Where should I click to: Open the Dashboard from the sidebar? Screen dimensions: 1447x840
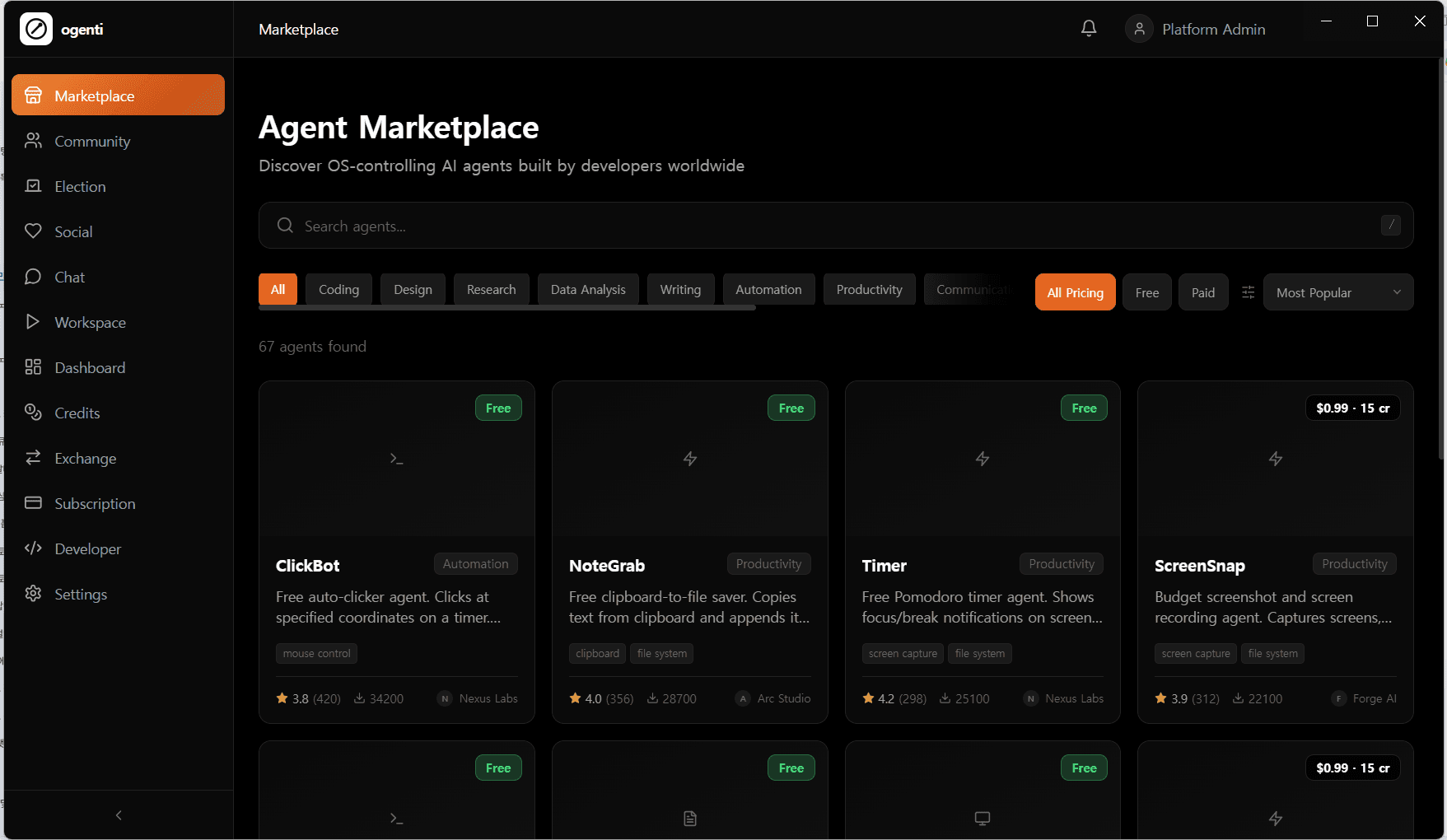coord(89,367)
